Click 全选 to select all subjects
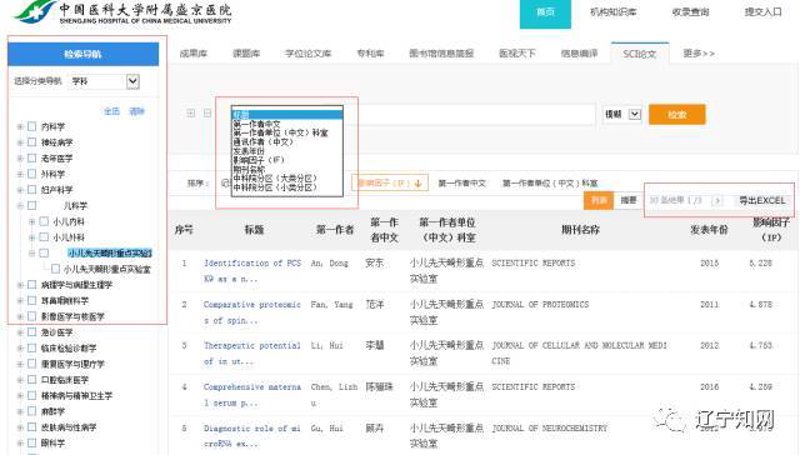Screen dimensions: 800x455 [x=111, y=111]
